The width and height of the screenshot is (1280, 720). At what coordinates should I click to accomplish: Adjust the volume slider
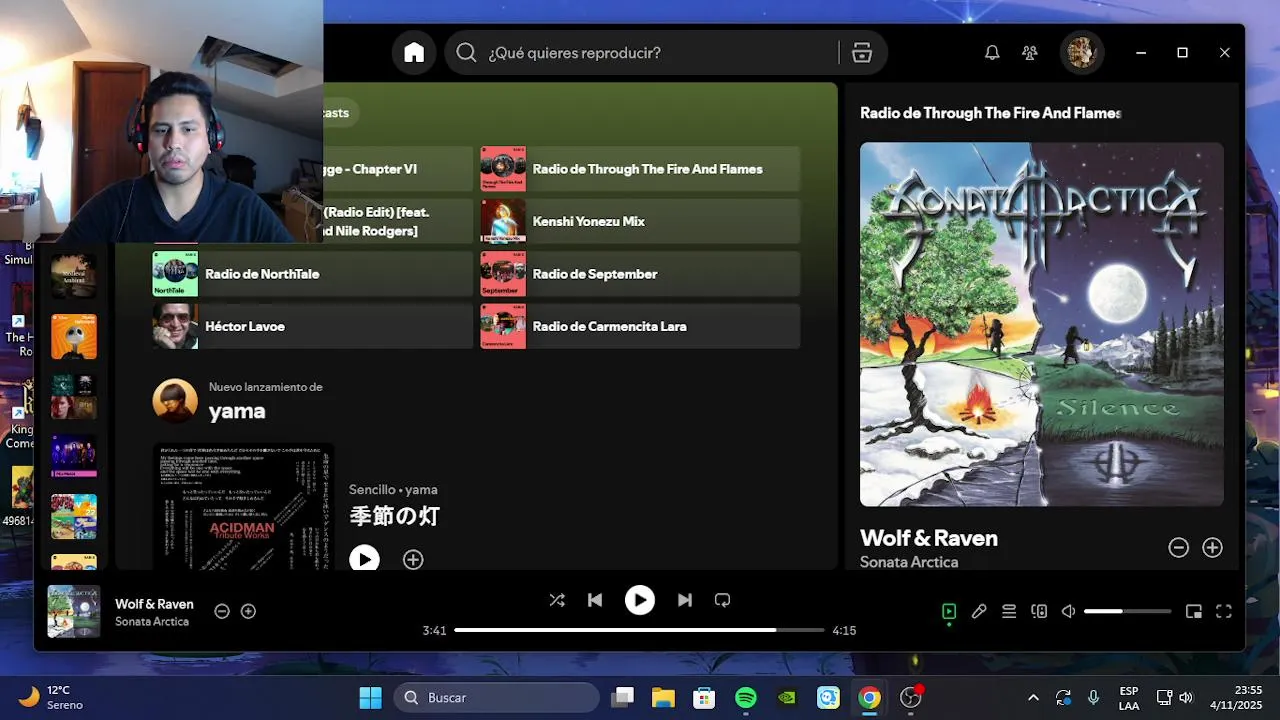[1127, 611]
